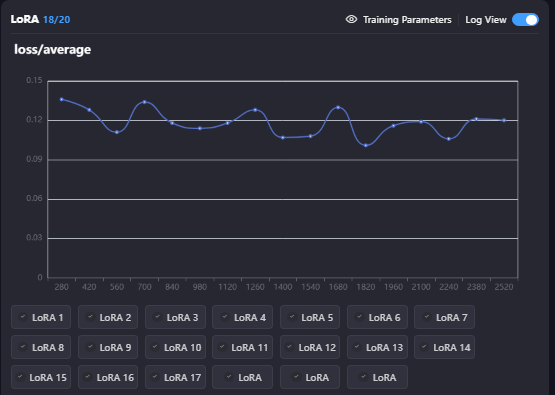Toggle the Log View switch off

coord(525,20)
